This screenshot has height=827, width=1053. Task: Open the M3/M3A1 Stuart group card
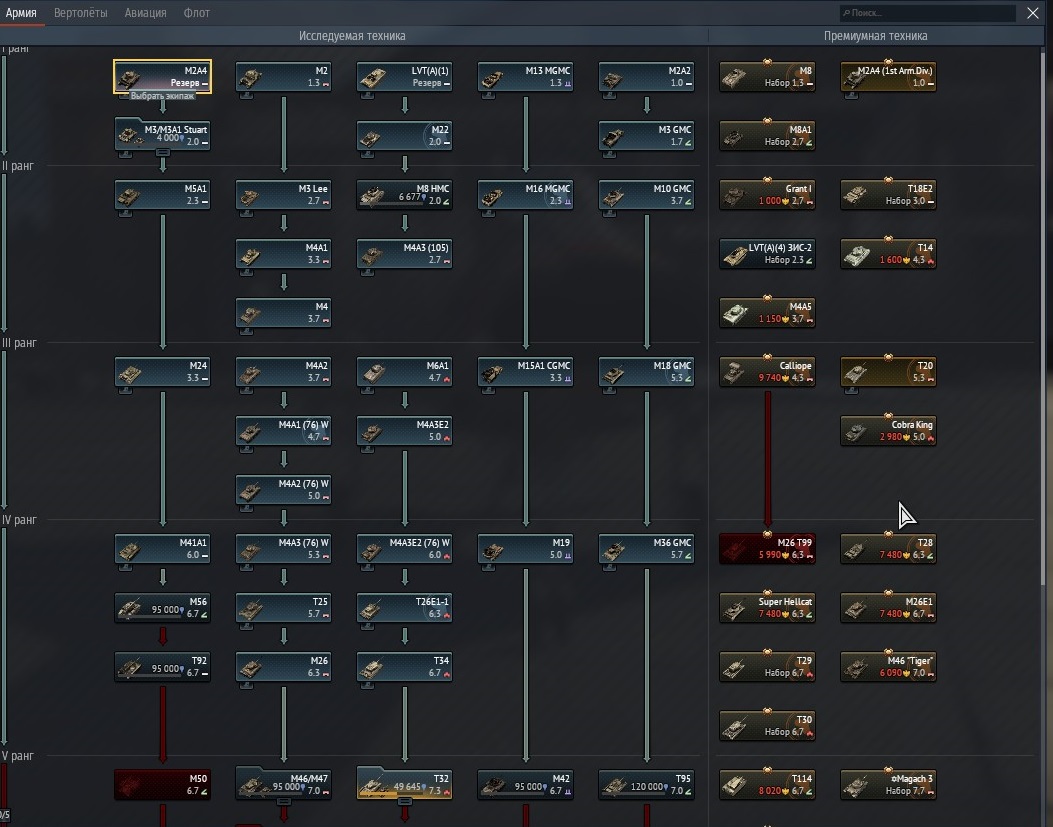(163, 135)
